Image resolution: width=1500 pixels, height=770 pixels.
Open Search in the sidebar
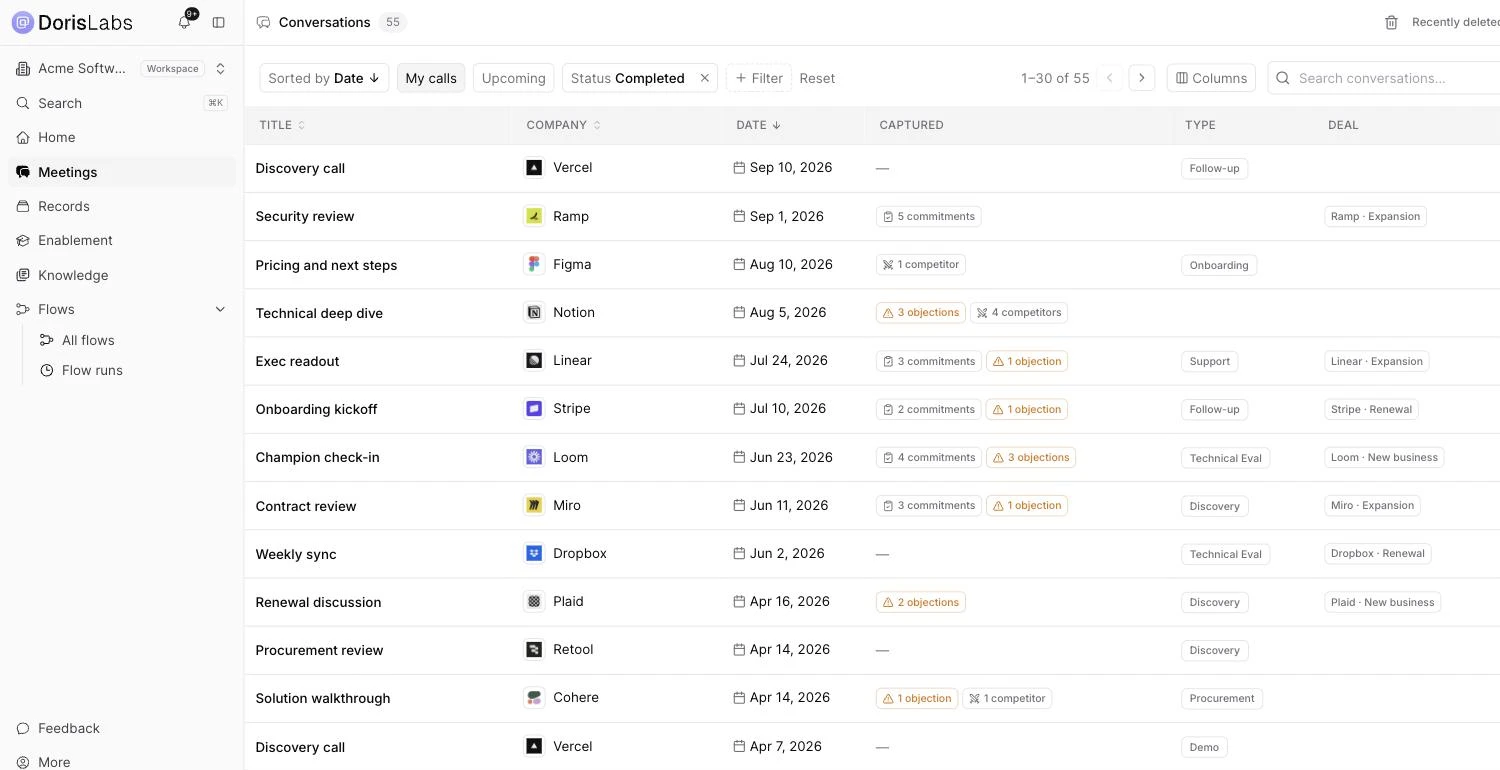click(122, 103)
